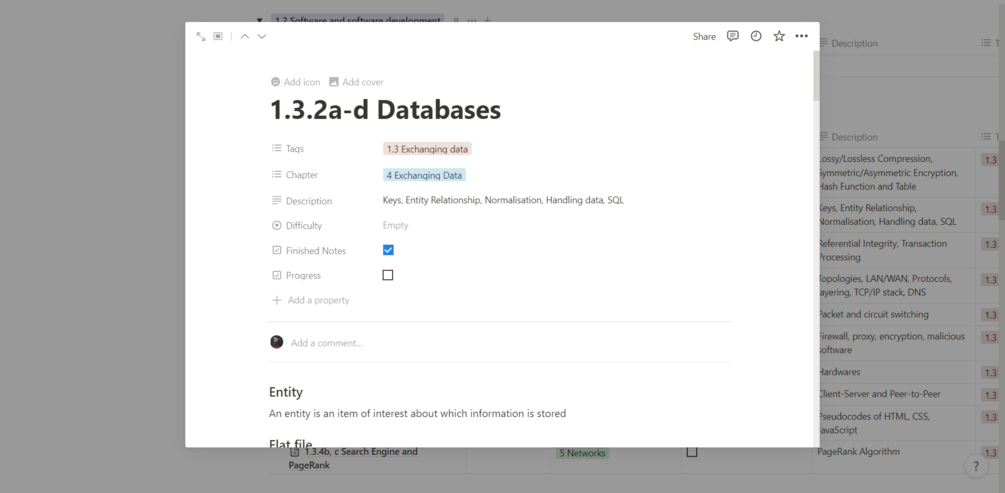Click the Share button
Image resolution: width=1005 pixels, height=493 pixels.
click(x=704, y=37)
